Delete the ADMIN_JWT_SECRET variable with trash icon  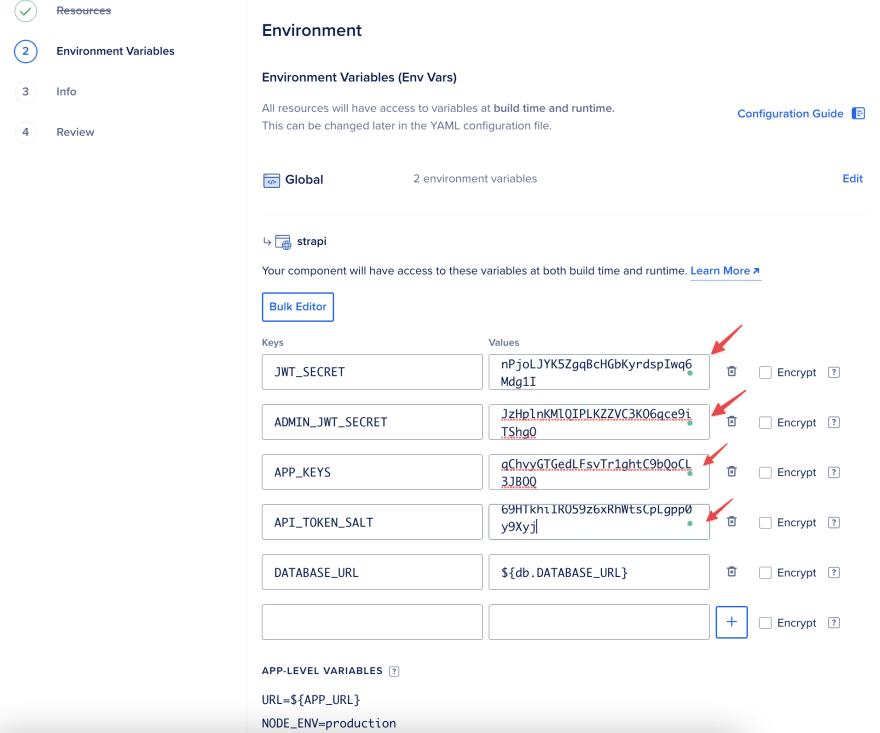(x=731, y=422)
